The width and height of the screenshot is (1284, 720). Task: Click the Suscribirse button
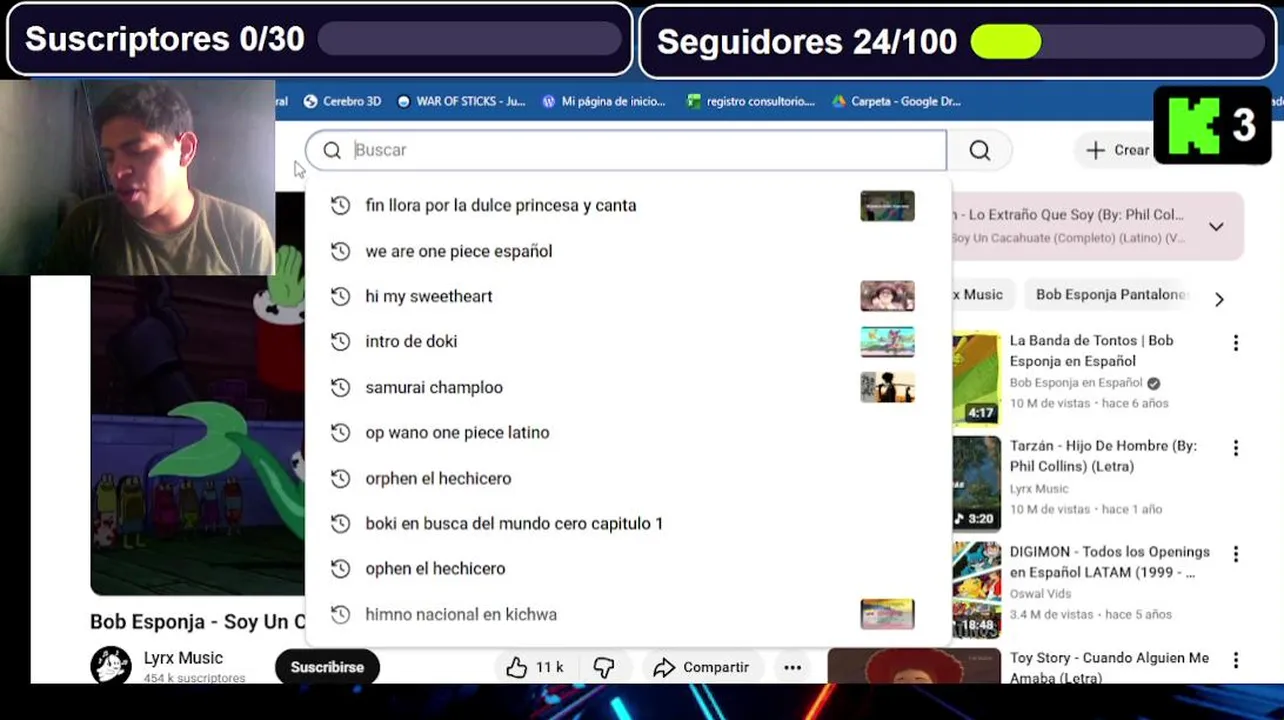[327, 667]
